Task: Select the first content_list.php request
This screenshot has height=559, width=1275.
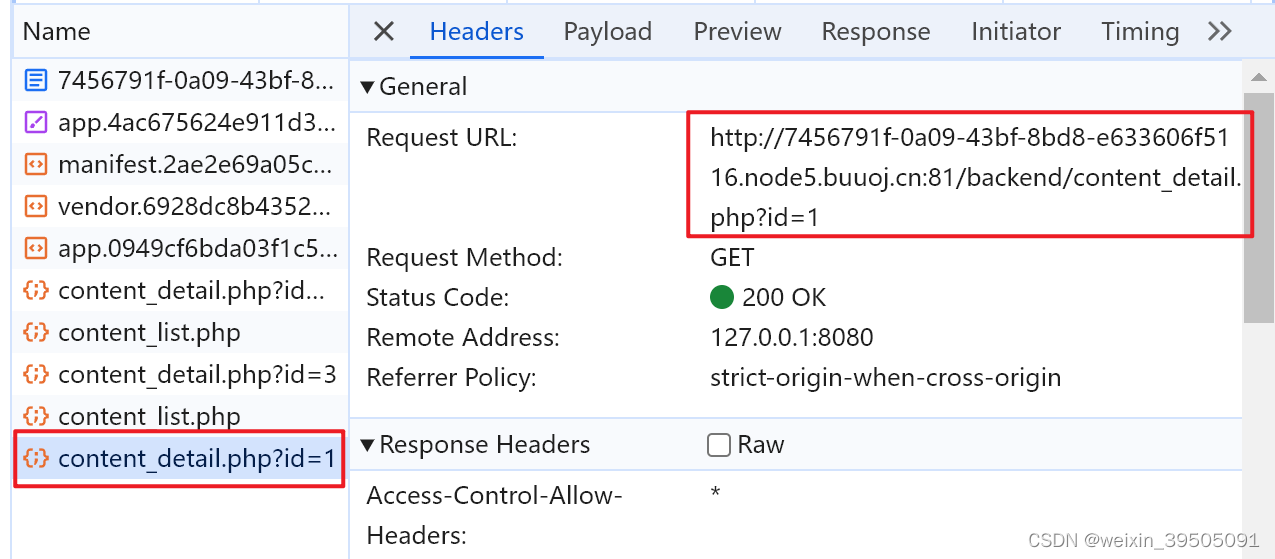Action: pyautogui.click(x=181, y=333)
